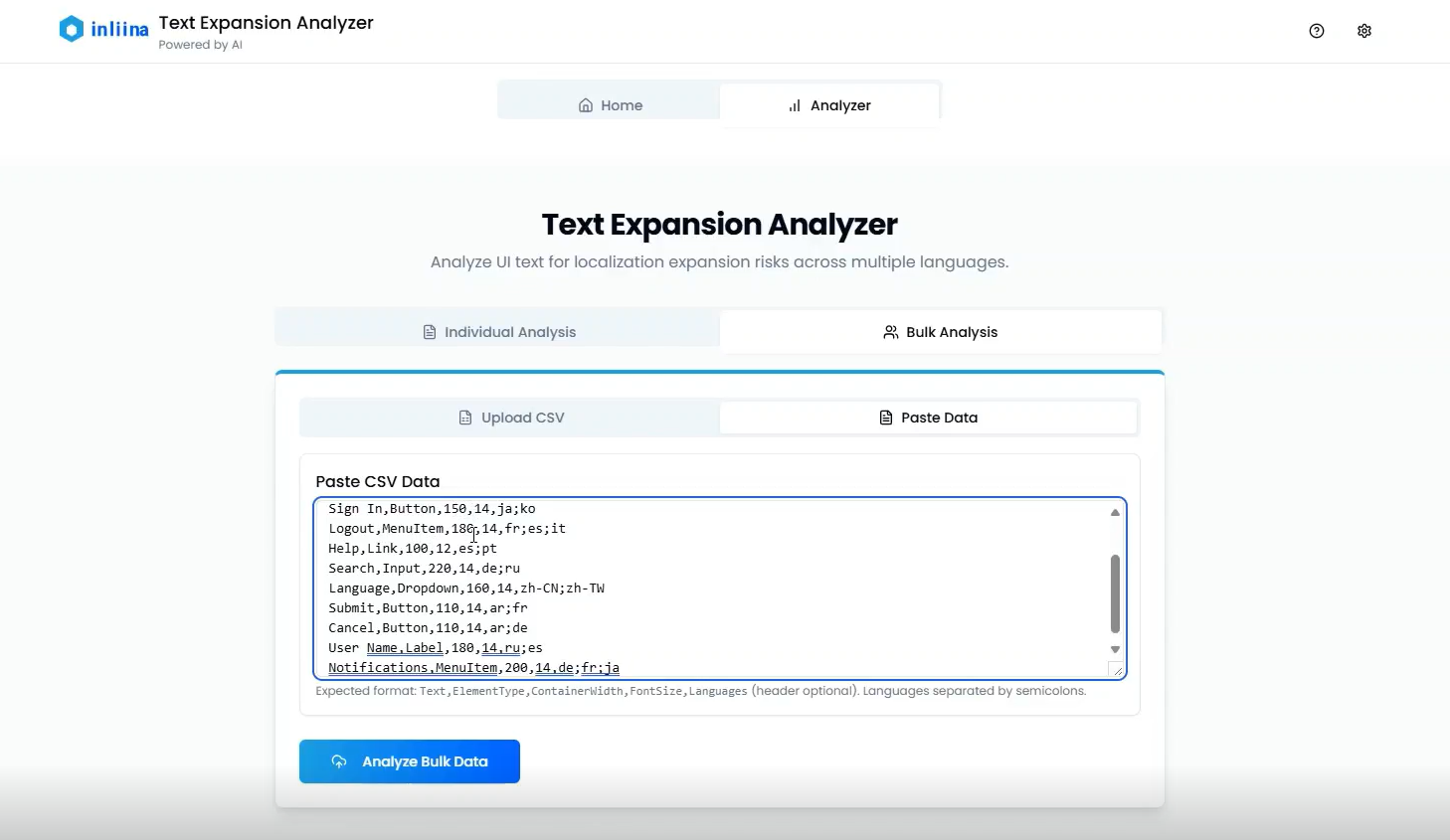Click inside the Paste CSV Data text area
Screen dimensions: 1450x840
point(696,587)
